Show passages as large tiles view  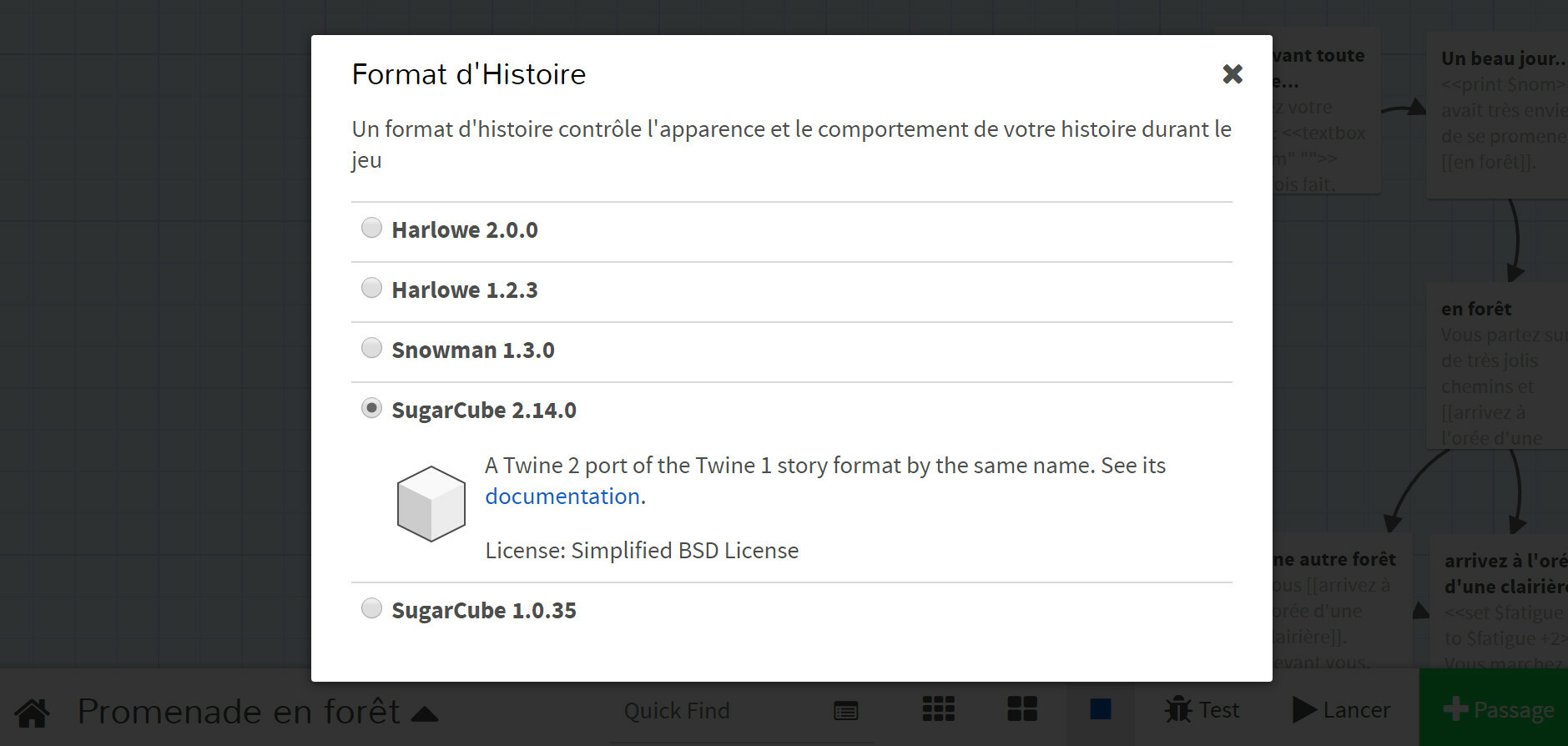point(1021,709)
